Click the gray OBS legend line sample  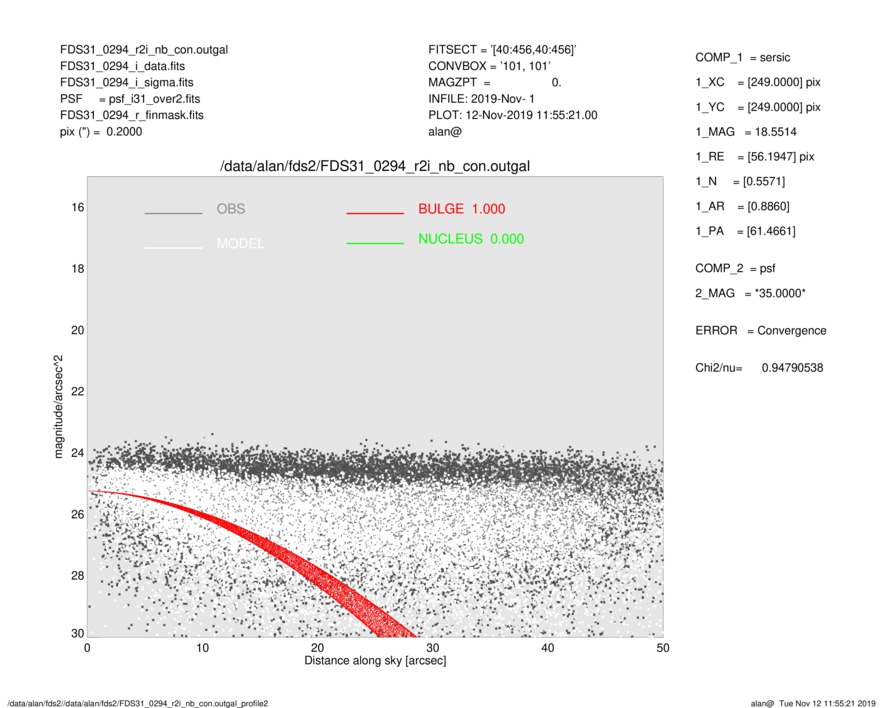click(x=173, y=213)
